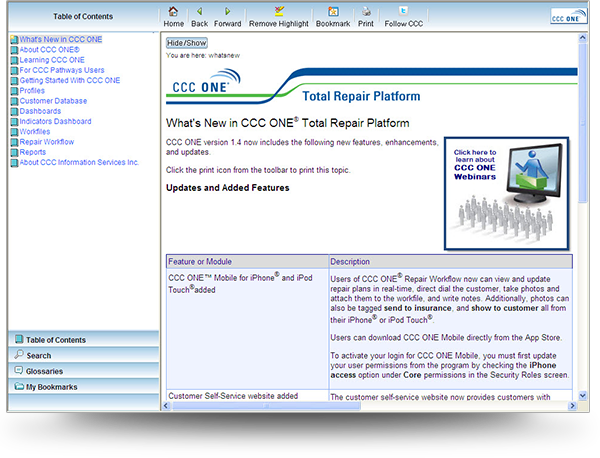Open the About CCC ONE® topic
600x458 pixels.
coord(50,50)
